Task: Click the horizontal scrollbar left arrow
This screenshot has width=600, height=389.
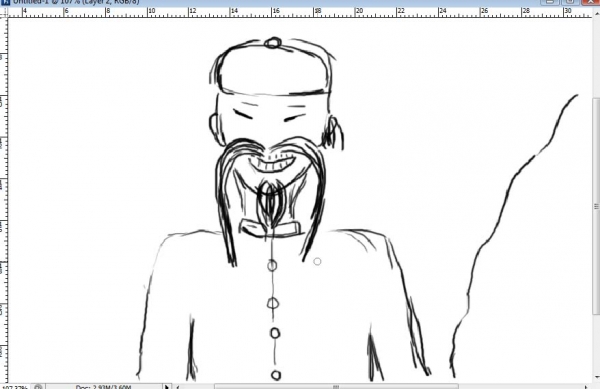Action: [178, 387]
